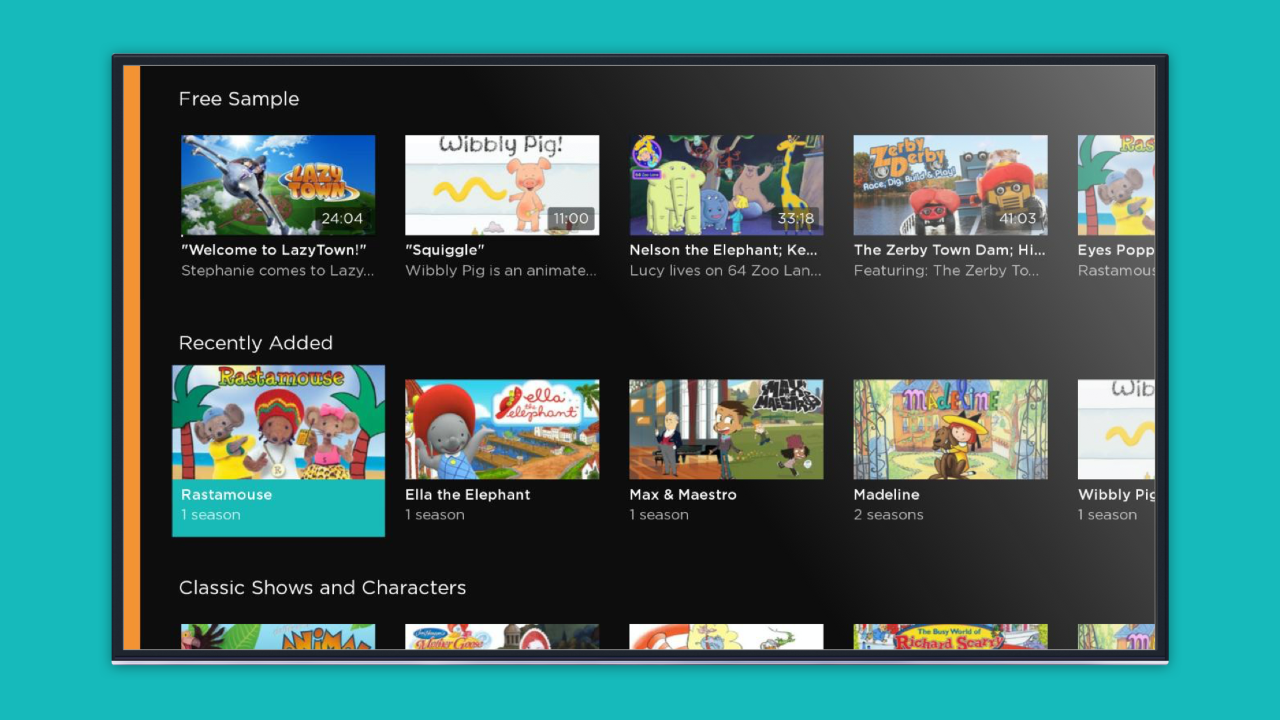Play the "Welcome to LazyTown!" episode
This screenshot has height=720, width=1280.
pos(277,184)
